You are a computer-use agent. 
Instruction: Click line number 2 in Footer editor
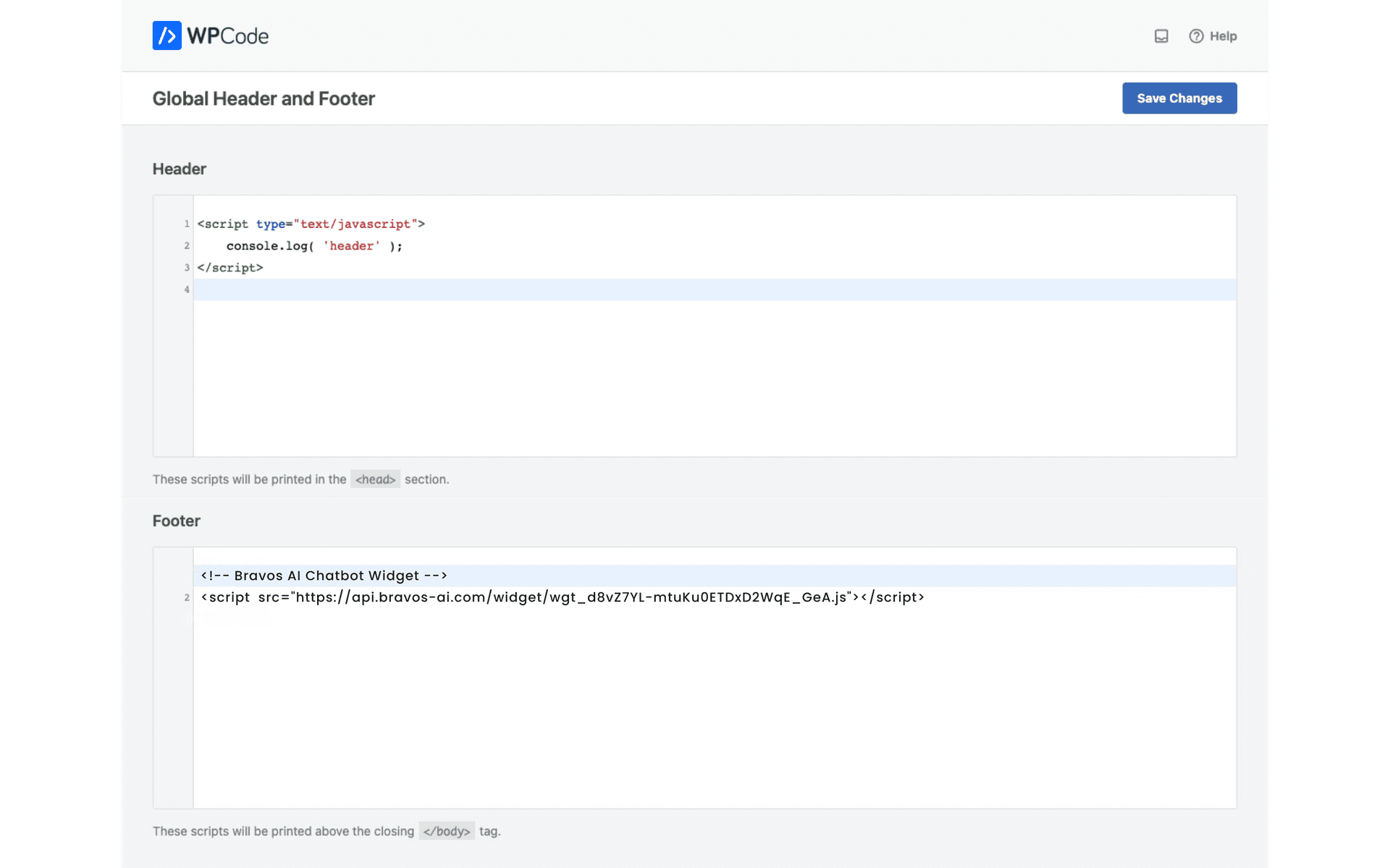[187, 598]
